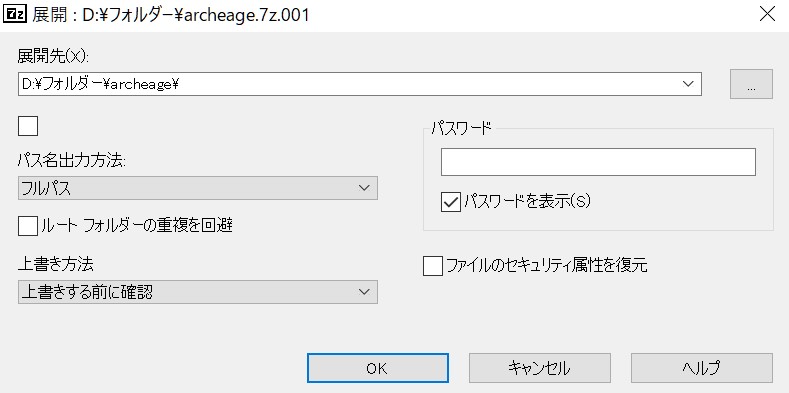
Task: Open help with the ヘルプ button
Action: [x=701, y=368]
